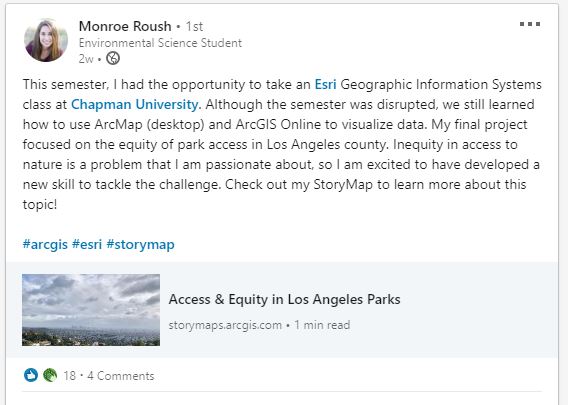Open the three-dot post options menu
The image size is (568, 405).
[x=530, y=24]
